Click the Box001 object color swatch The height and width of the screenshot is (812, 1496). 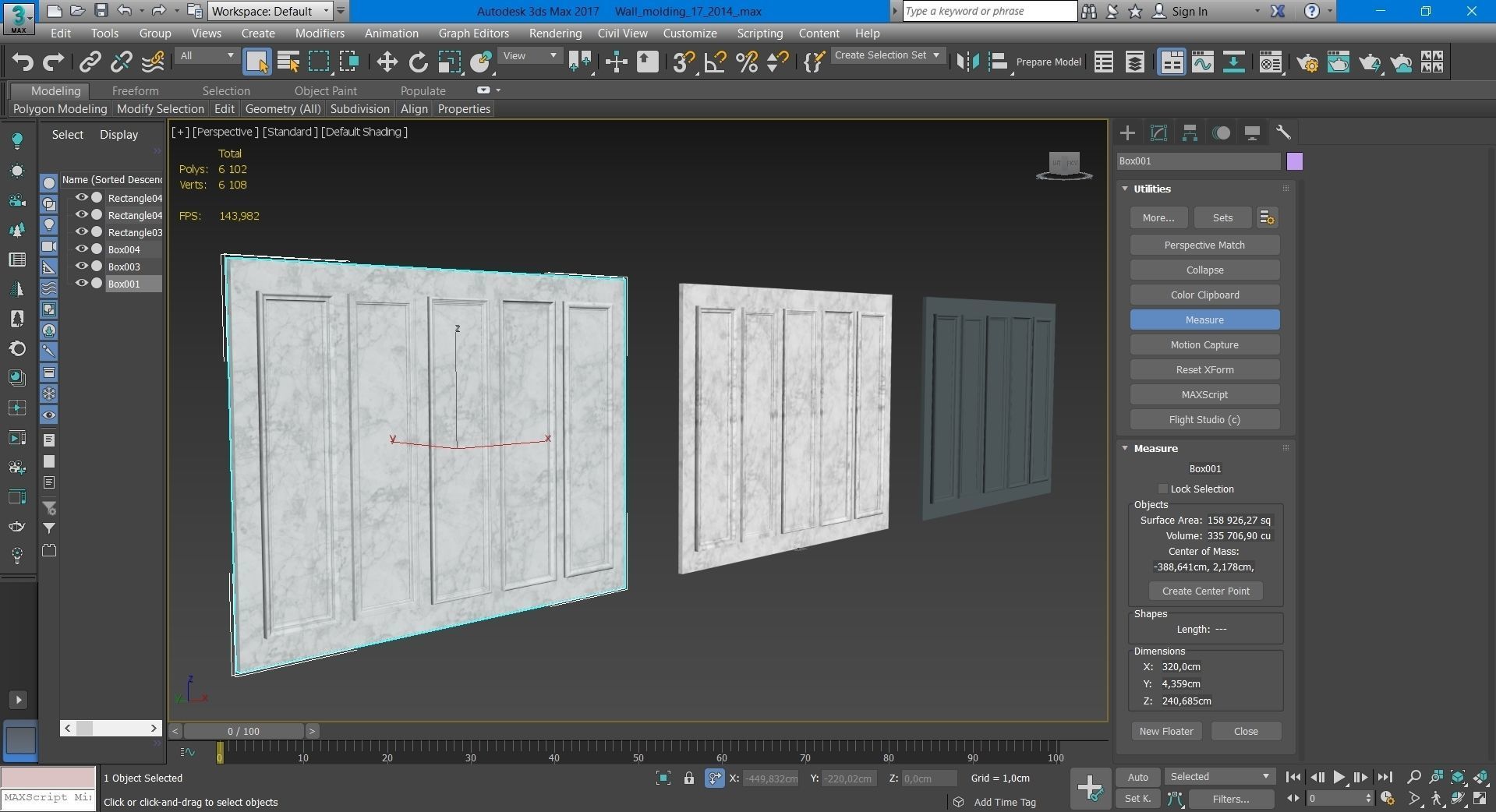[1294, 161]
